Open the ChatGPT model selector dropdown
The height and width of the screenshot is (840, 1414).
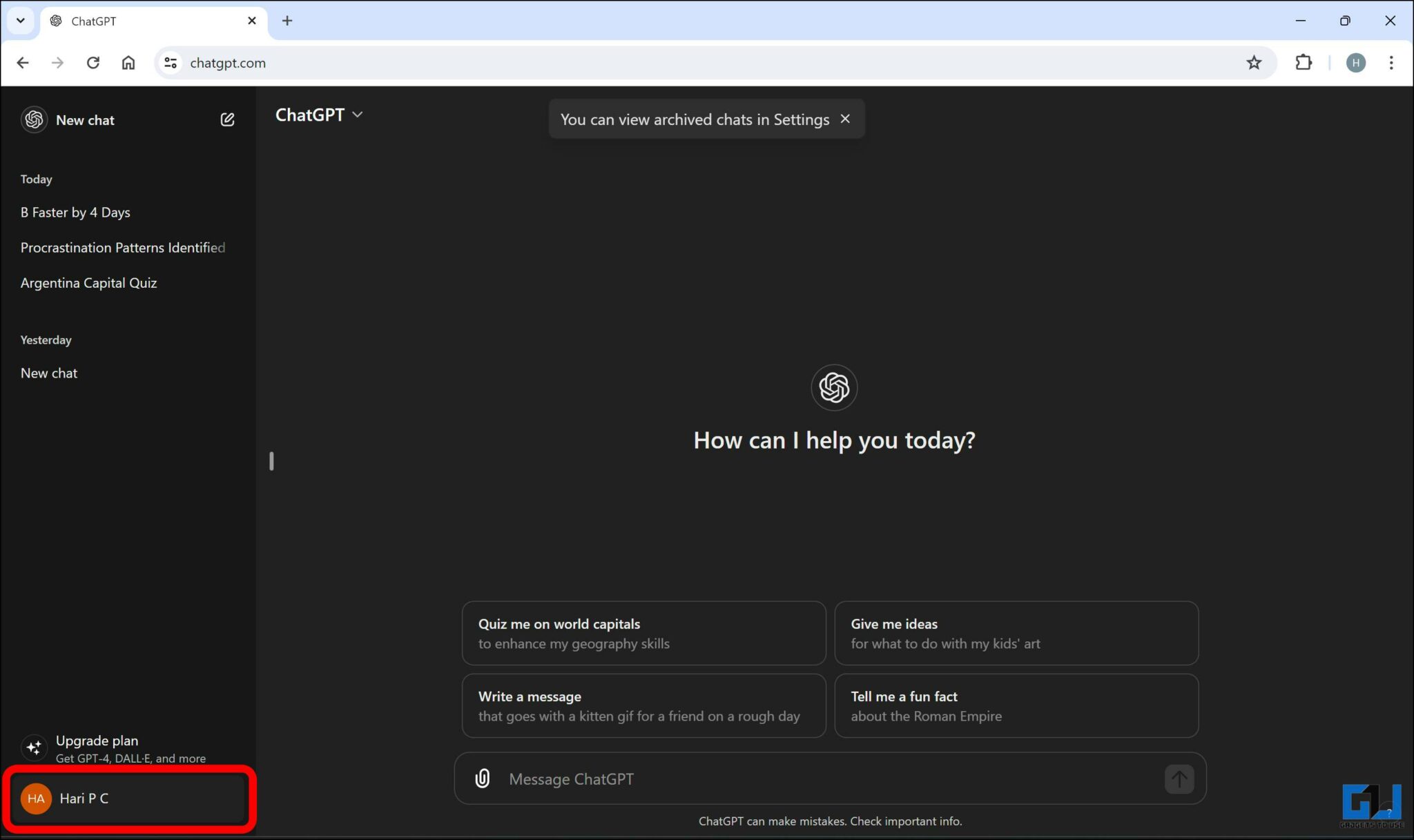coord(319,115)
